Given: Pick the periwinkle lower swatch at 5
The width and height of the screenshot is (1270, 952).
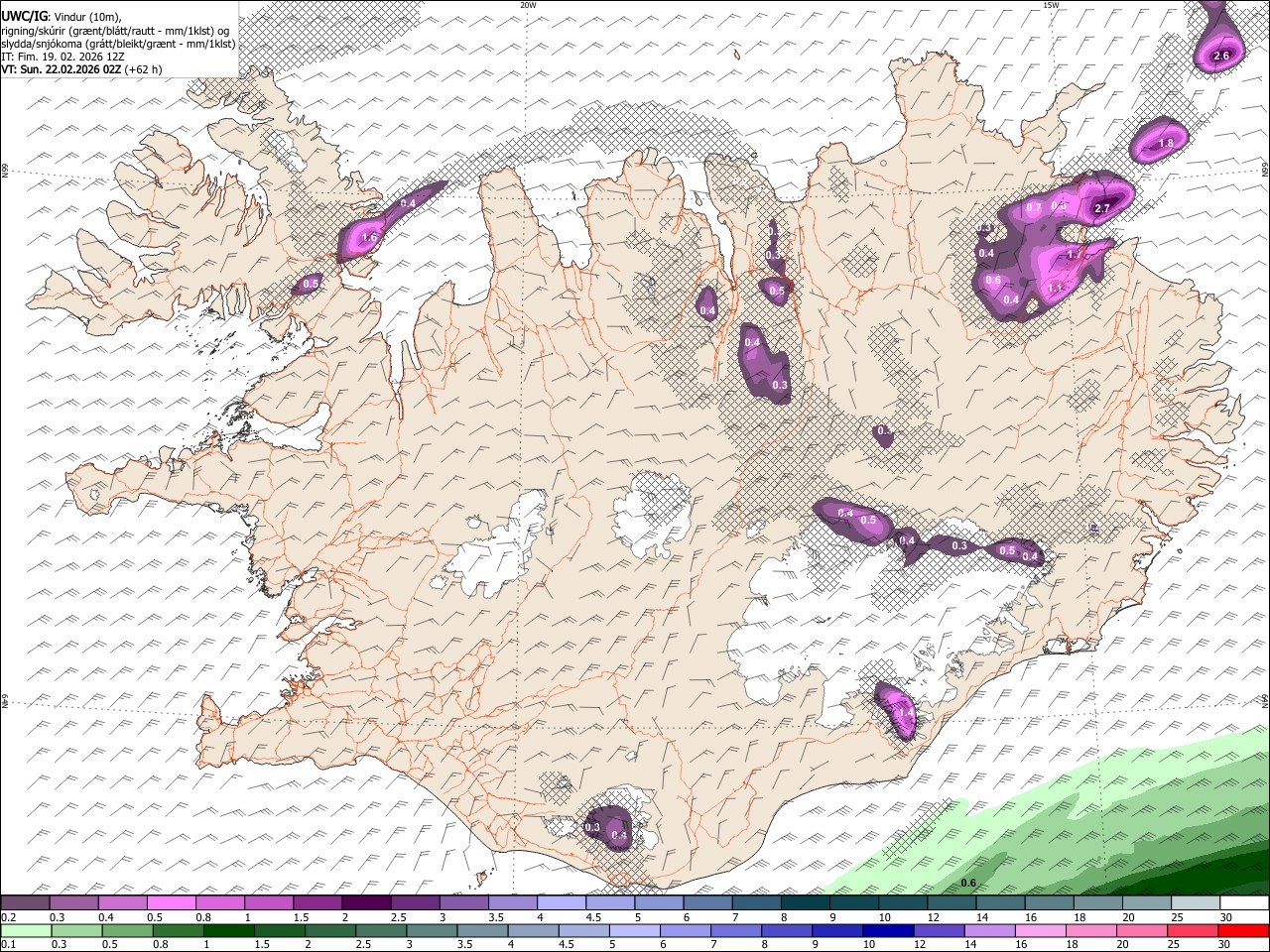Looking at the screenshot, I should tap(633, 931).
